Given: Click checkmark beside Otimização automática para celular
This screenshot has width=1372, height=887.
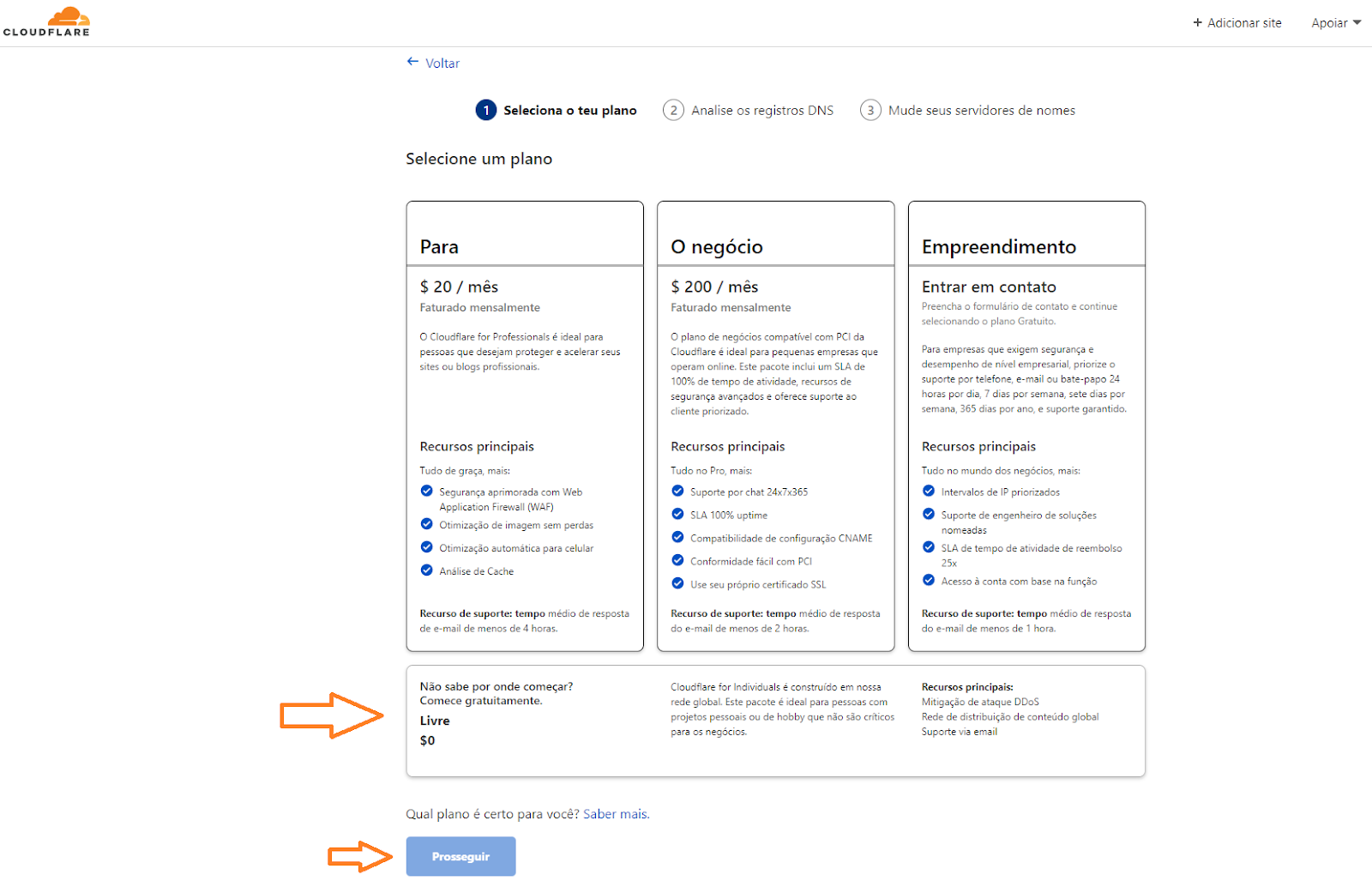Looking at the screenshot, I should [x=426, y=547].
